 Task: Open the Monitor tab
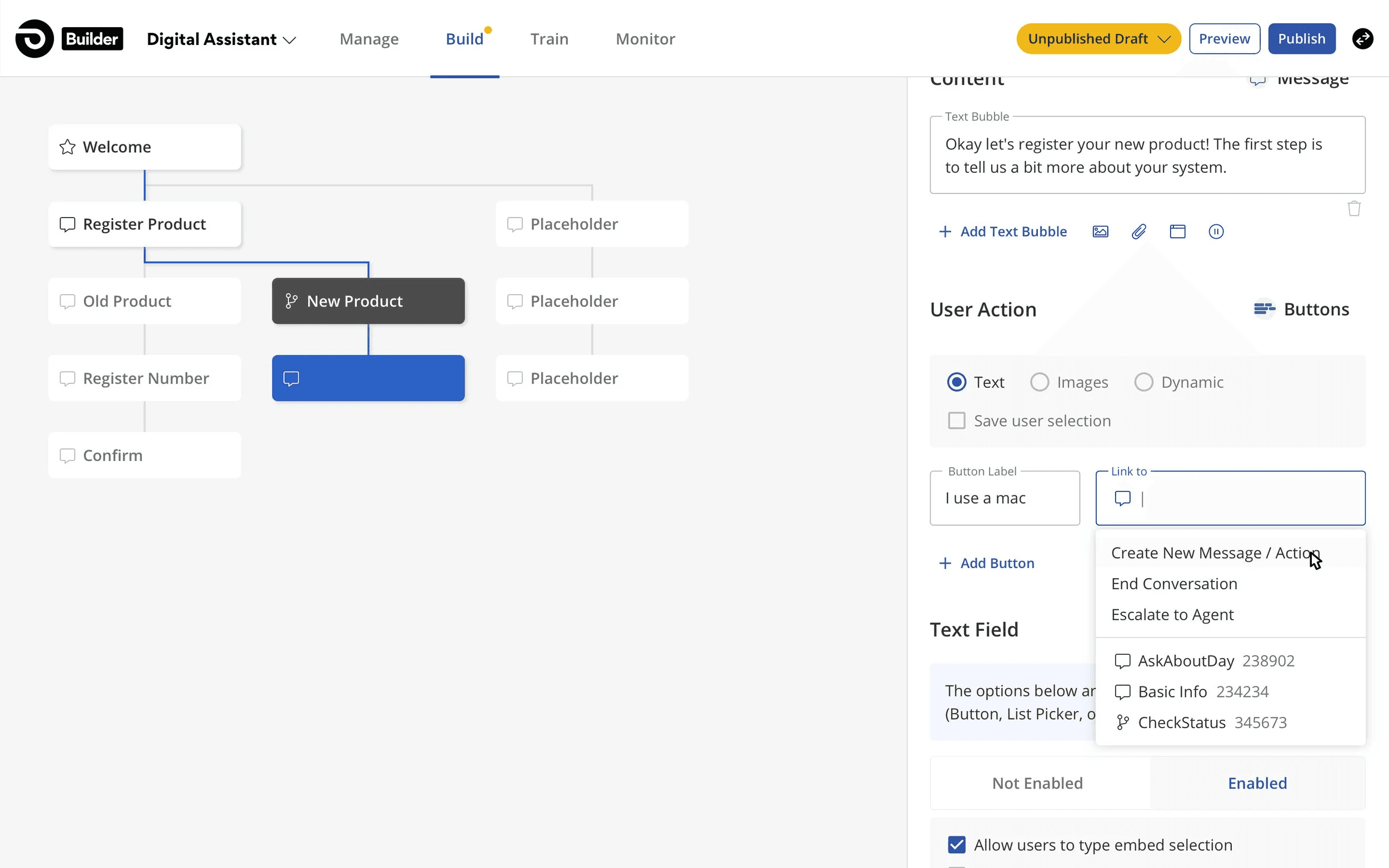[x=645, y=39]
